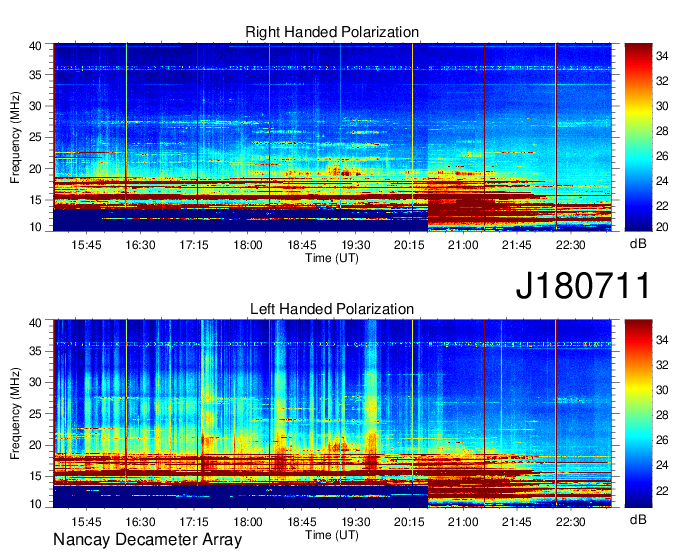Click 10 MHz frequency tick of Right Handed plot
The width and height of the screenshot is (680, 552).
pyautogui.click(x=35, y=227)
